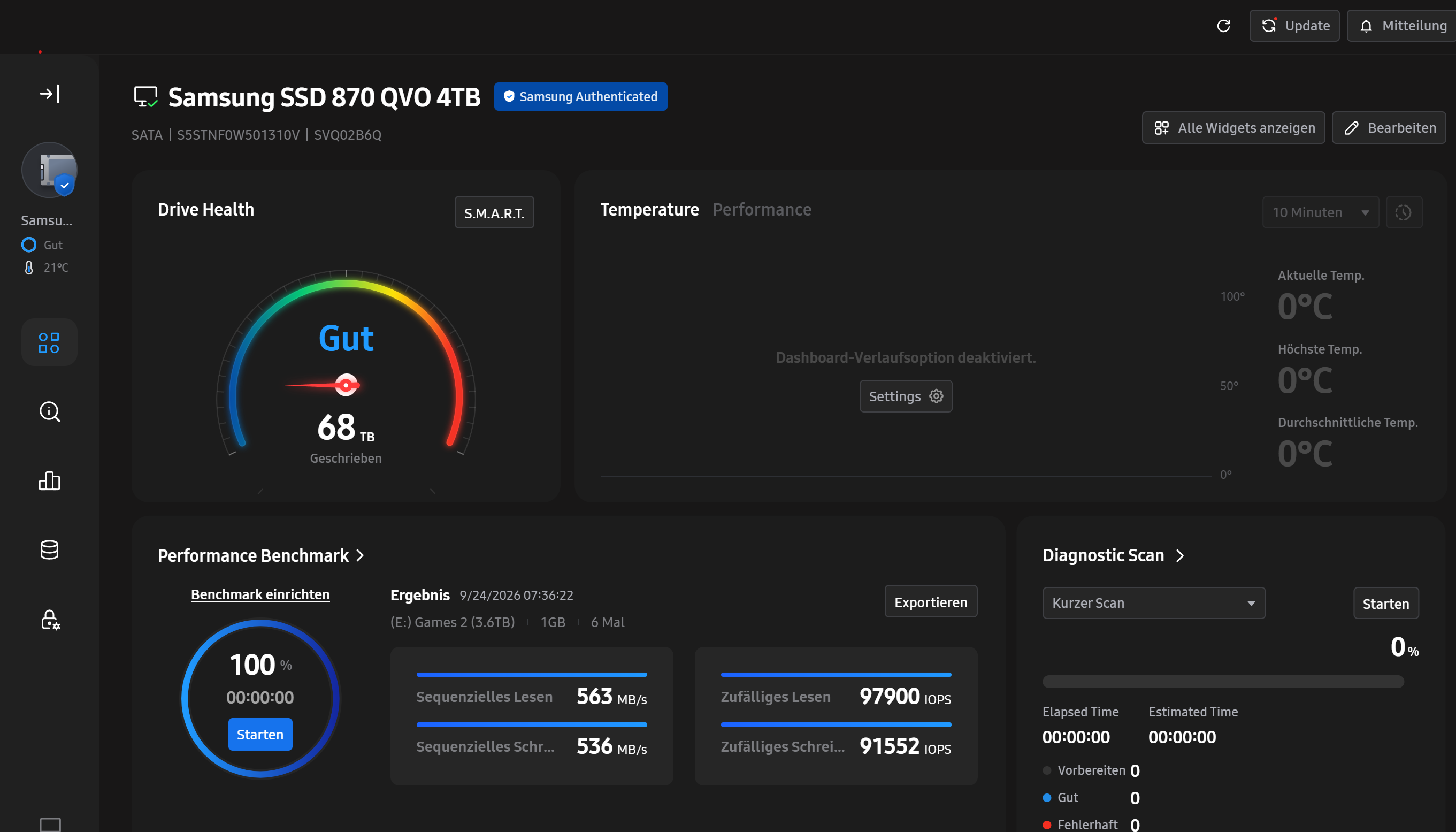1456x832 pixels.
Task: Open the S.M.A.R.T. details
Action: pos(494,212)
